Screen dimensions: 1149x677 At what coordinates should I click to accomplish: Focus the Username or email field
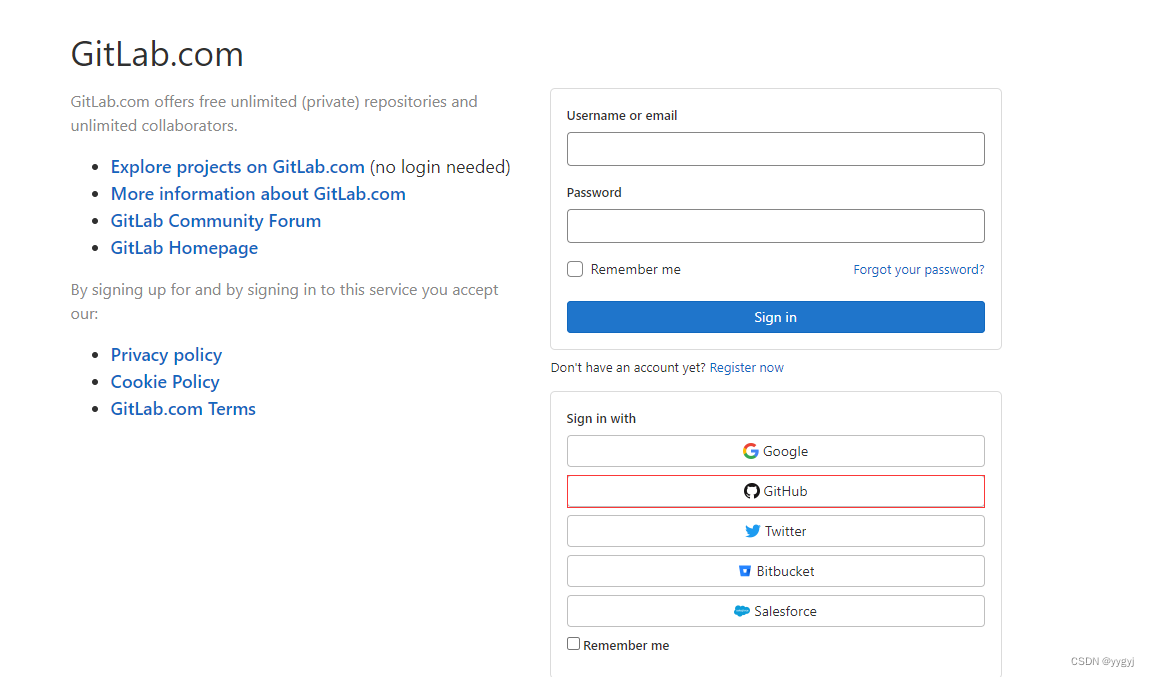click(x=775, y=149)
